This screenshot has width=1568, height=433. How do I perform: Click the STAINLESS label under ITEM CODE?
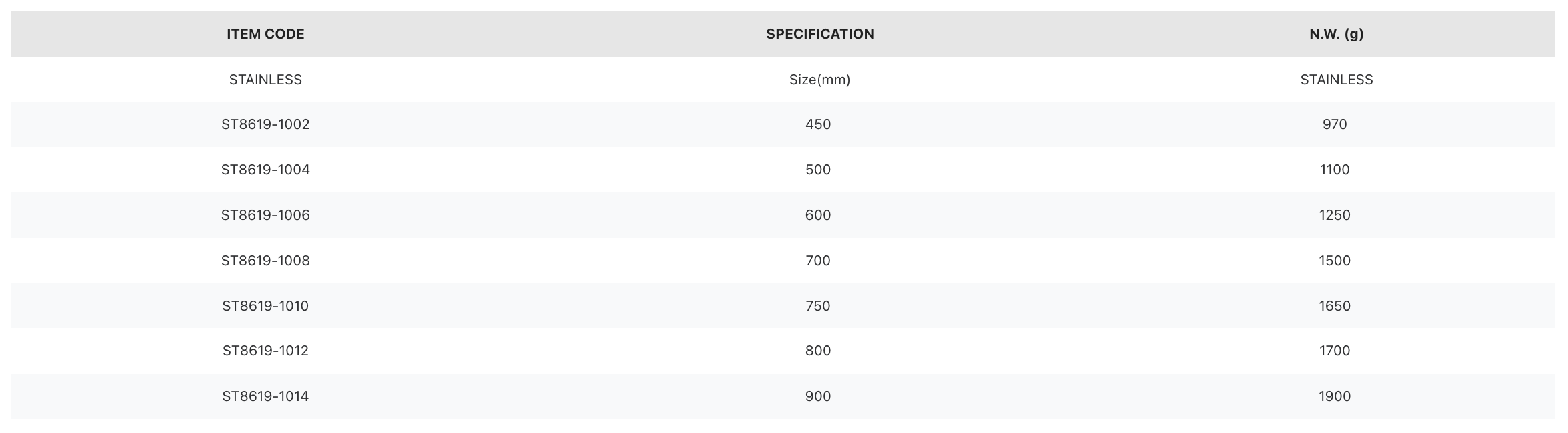265,80
